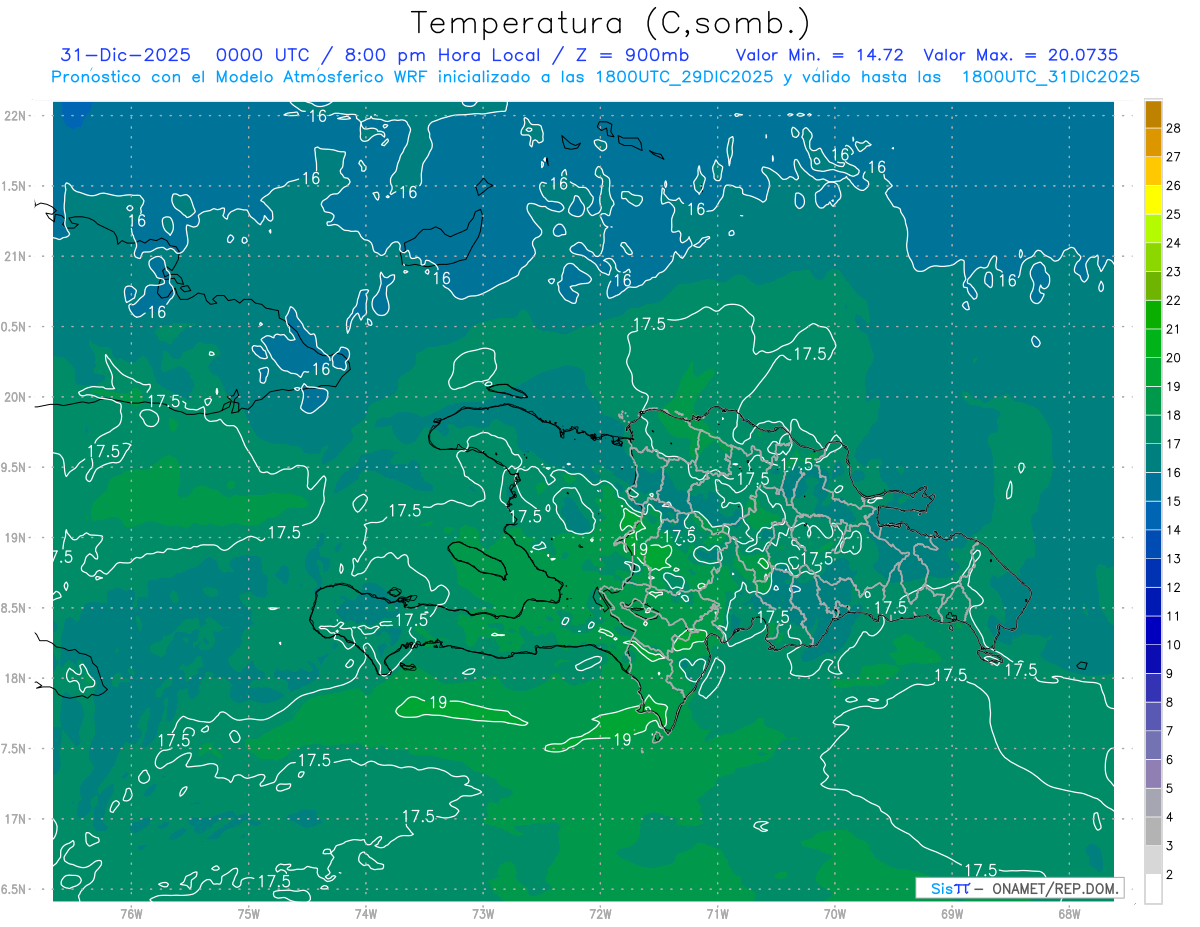Select the 'Valor Min. = 14.72' readout
The height and width of the screenshot is (927, 1200).
click(x=821, y=55)
